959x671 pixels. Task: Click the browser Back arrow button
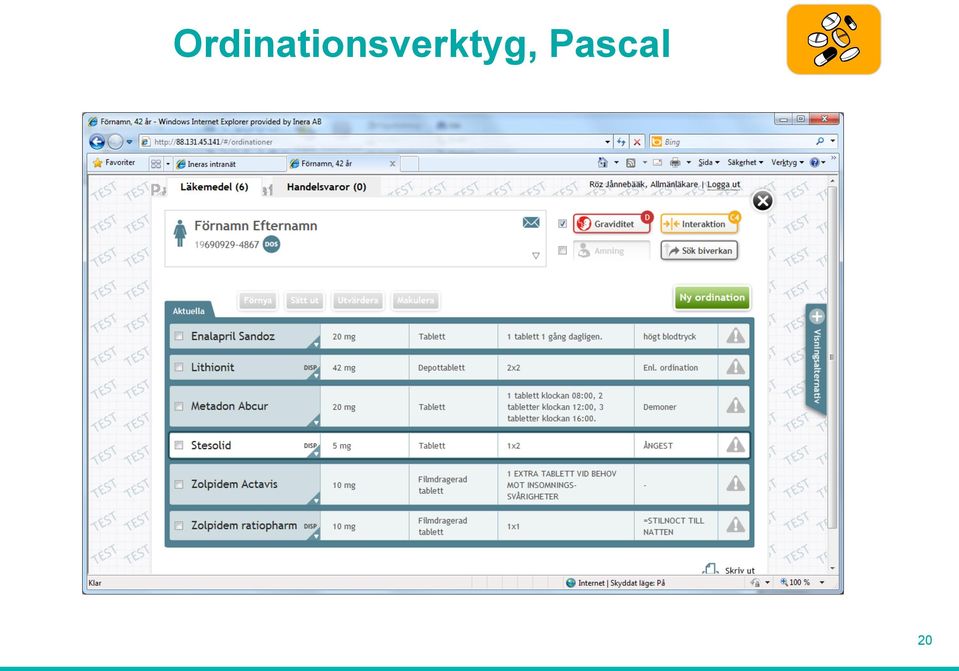pyautogui.click(x=97, y=142)
